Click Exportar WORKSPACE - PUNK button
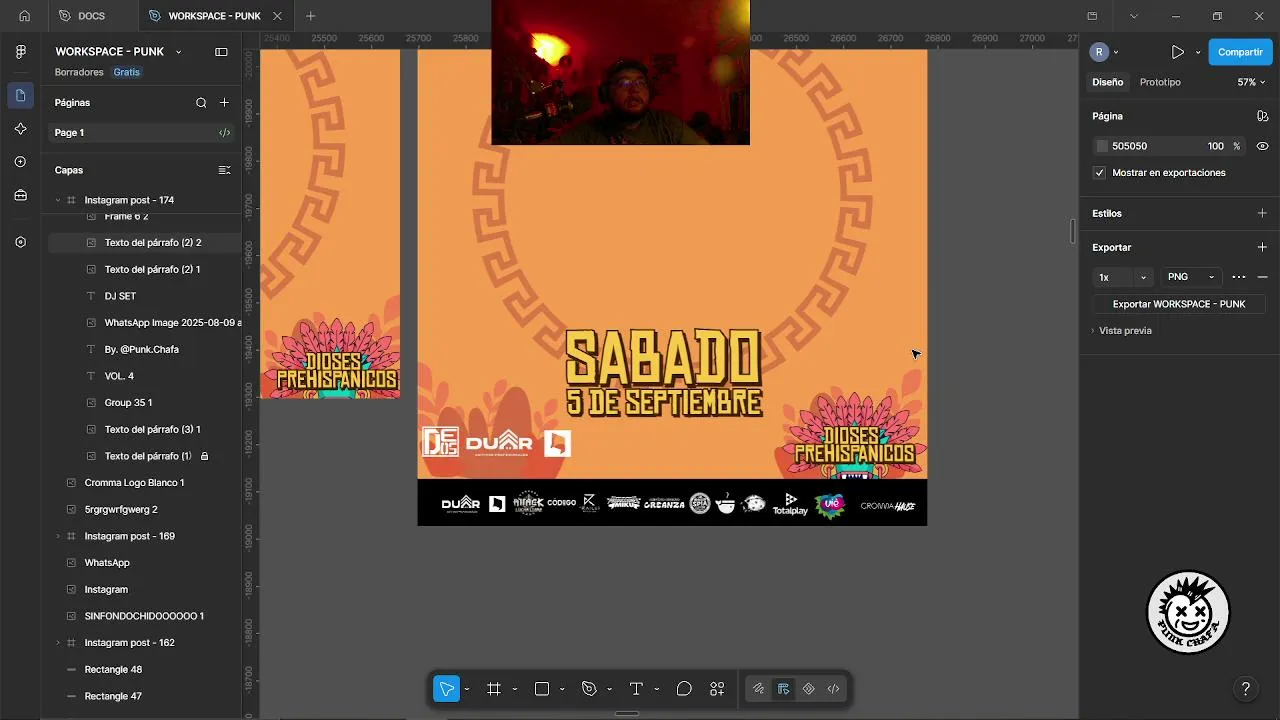Image resolution: width=1280 pixels, height=720 pixels. point(1179,304)
